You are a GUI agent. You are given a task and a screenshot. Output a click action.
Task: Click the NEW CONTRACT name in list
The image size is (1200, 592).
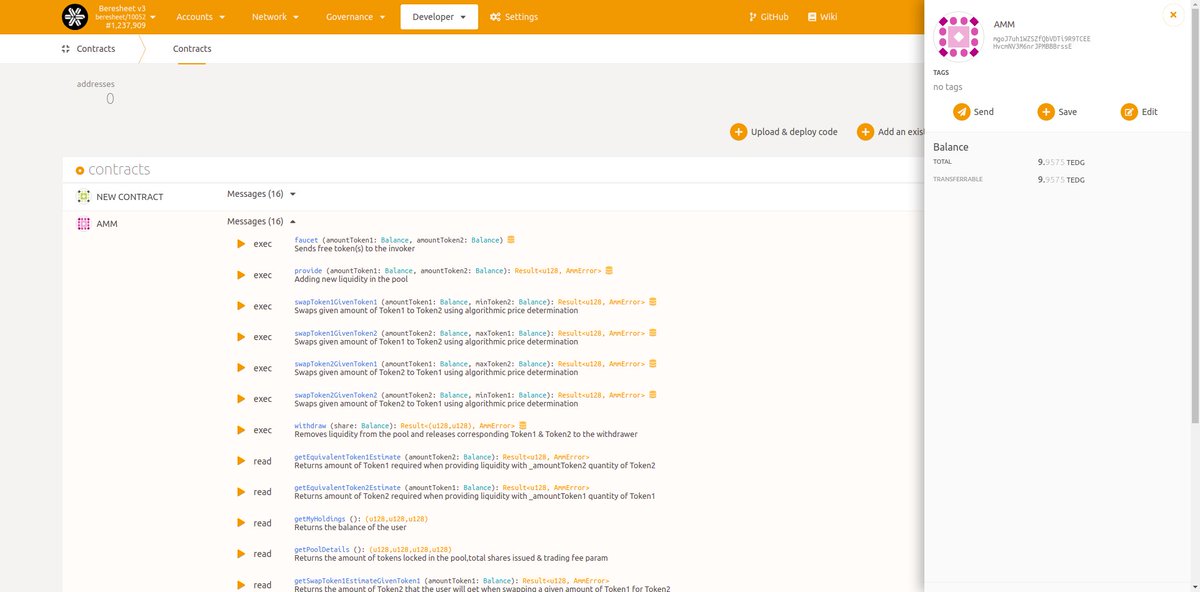coord(130,197)
